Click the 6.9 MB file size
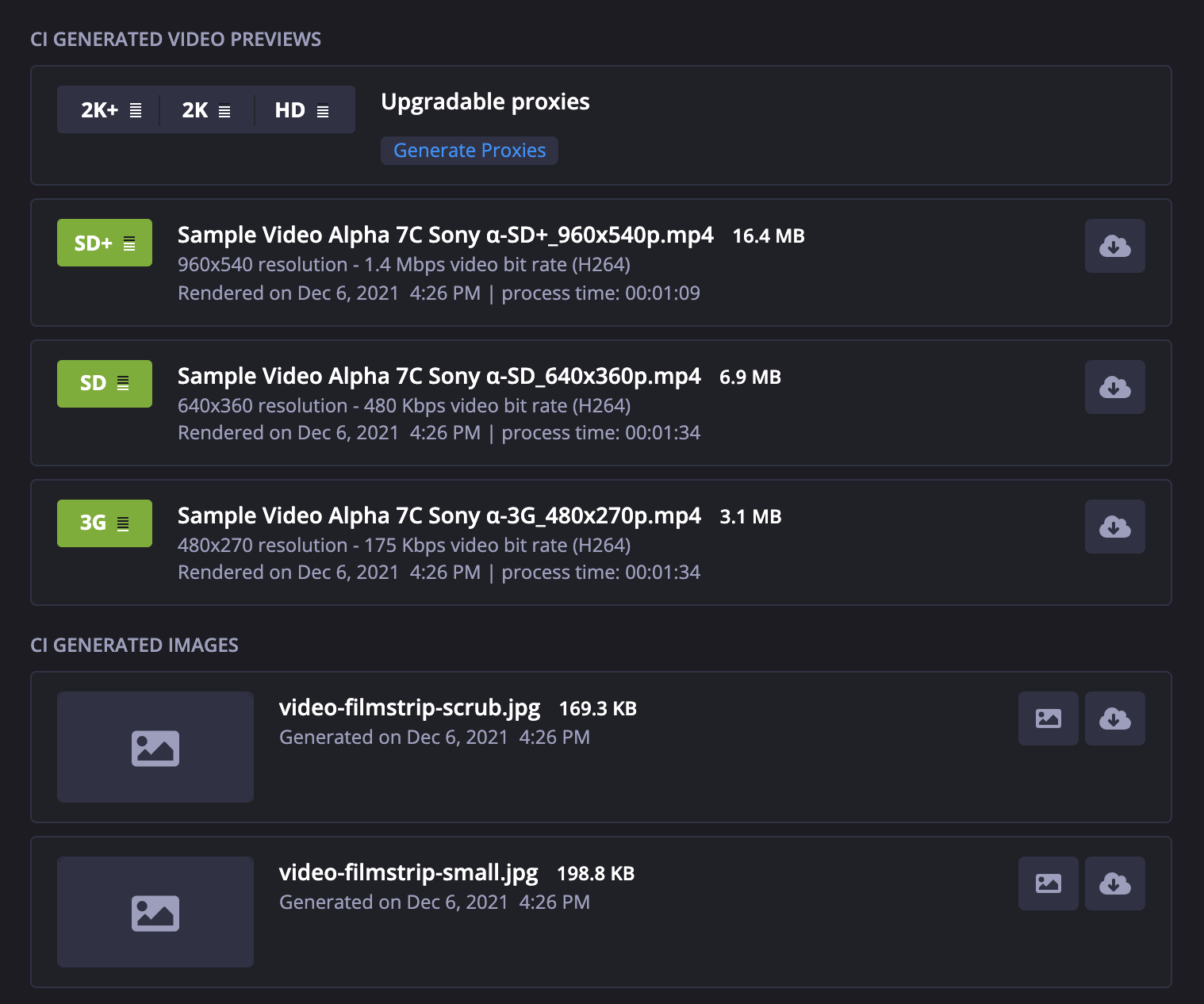Viewport: 1204px width, 1004px height. click(x=750, y=377)
